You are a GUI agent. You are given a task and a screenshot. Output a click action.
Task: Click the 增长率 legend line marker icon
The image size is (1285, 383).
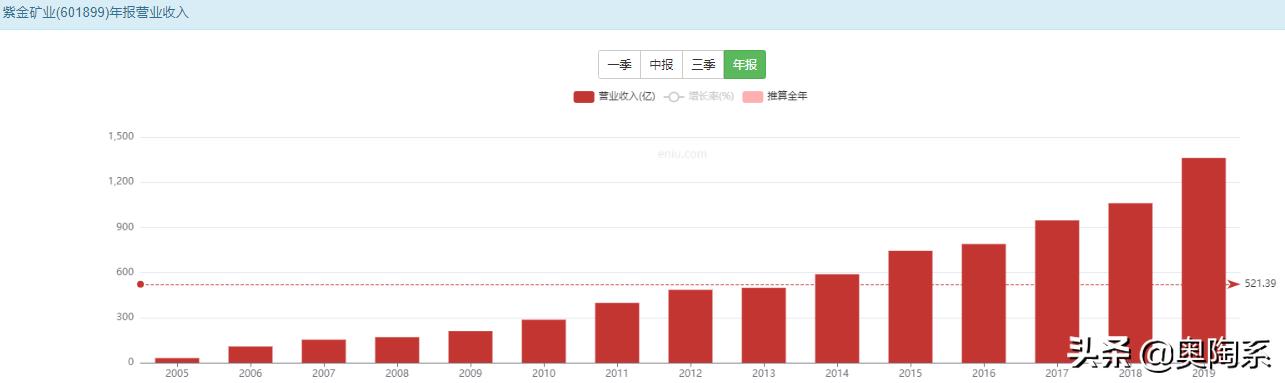click(673, 97)
